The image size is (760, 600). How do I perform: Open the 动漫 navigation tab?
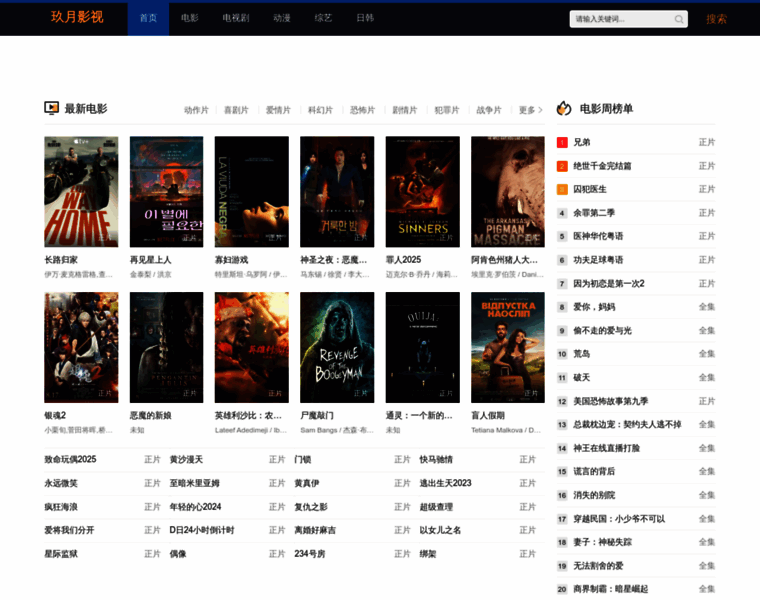point(282,18)
